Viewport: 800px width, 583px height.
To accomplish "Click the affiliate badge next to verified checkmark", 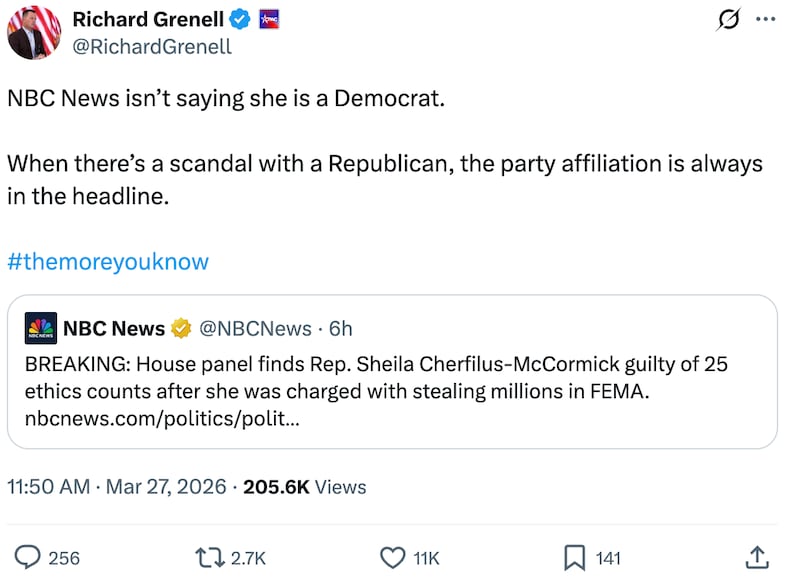I will tap(268, 19).
